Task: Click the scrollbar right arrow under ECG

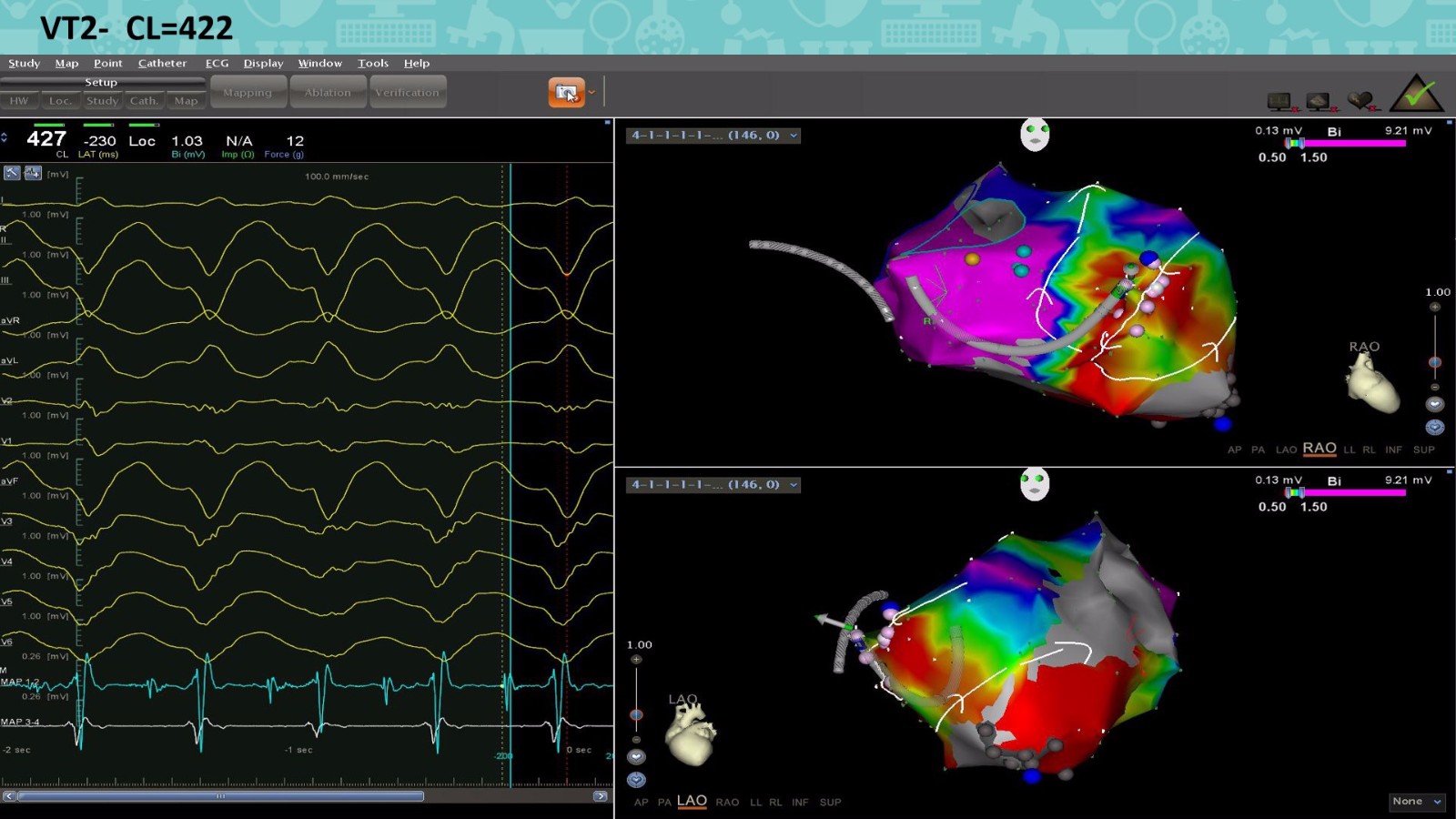Action: 601,796
